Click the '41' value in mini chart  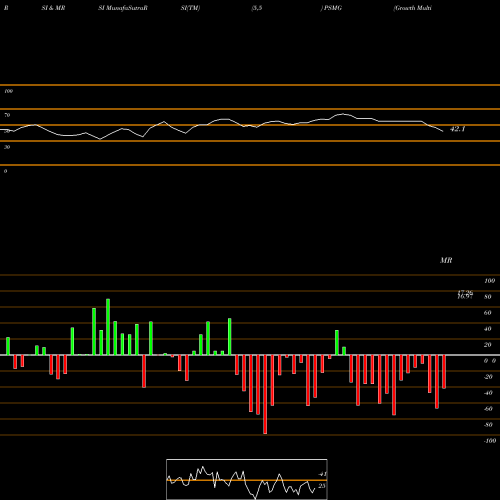tap(322, 474)
